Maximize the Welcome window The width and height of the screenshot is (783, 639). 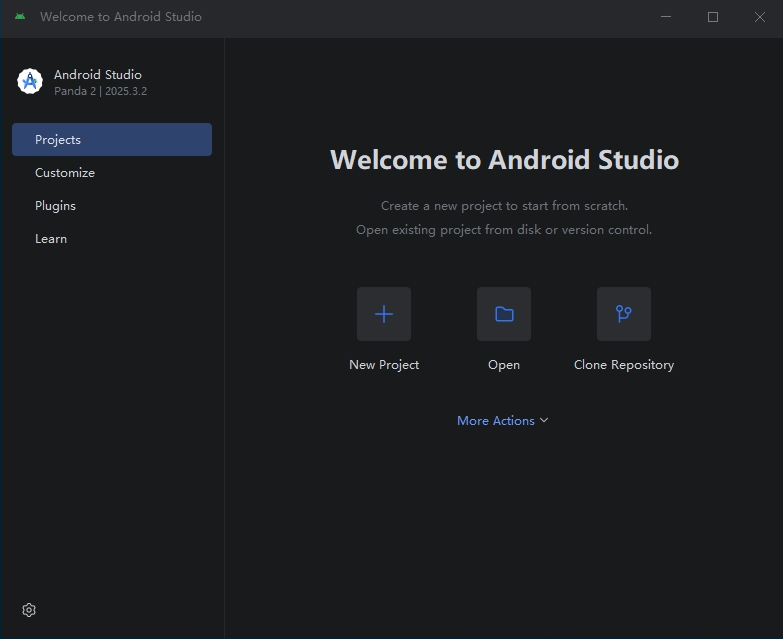point(713,16)
